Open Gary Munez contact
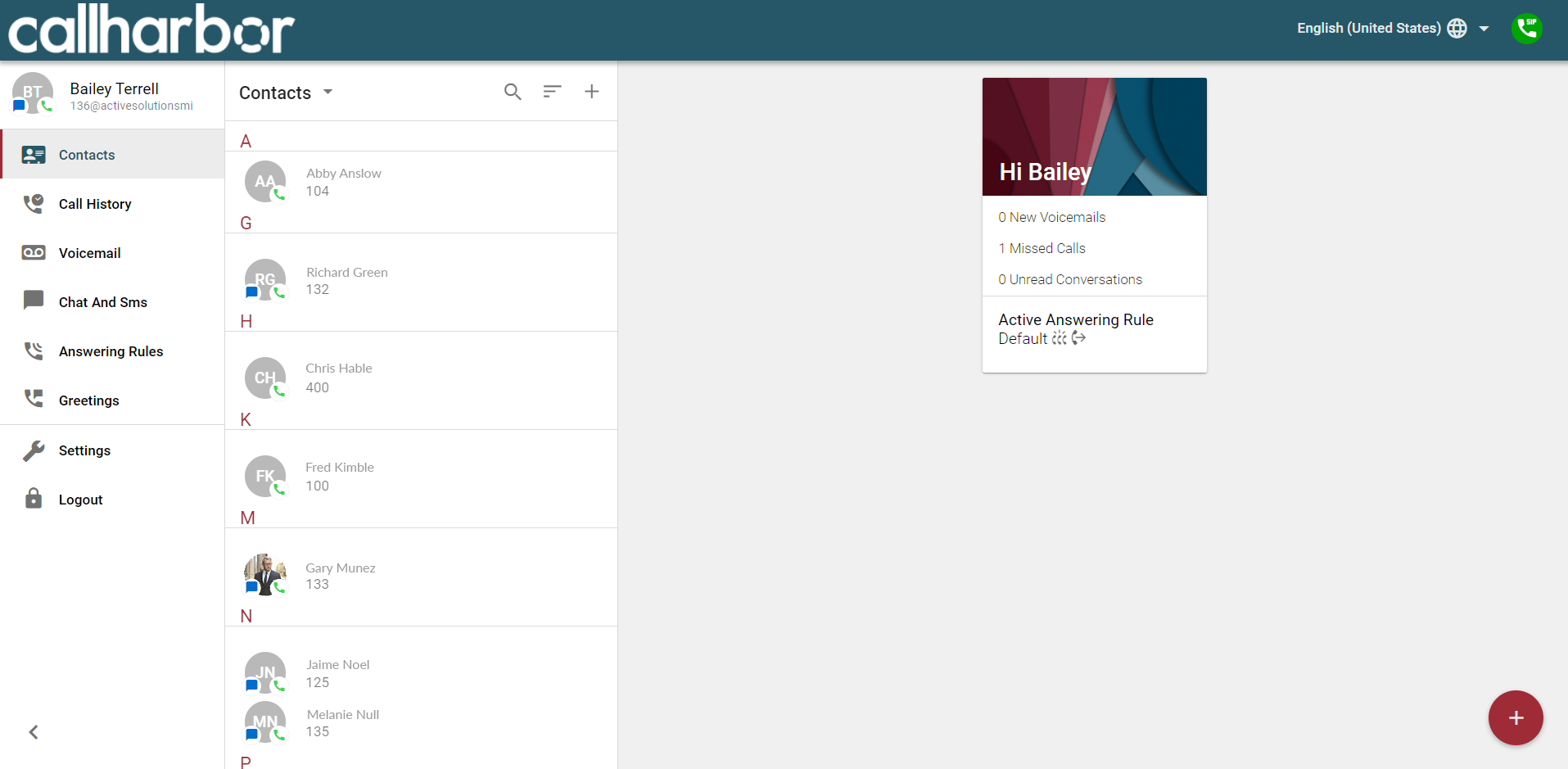1568x769 pixels. (421, 575)
